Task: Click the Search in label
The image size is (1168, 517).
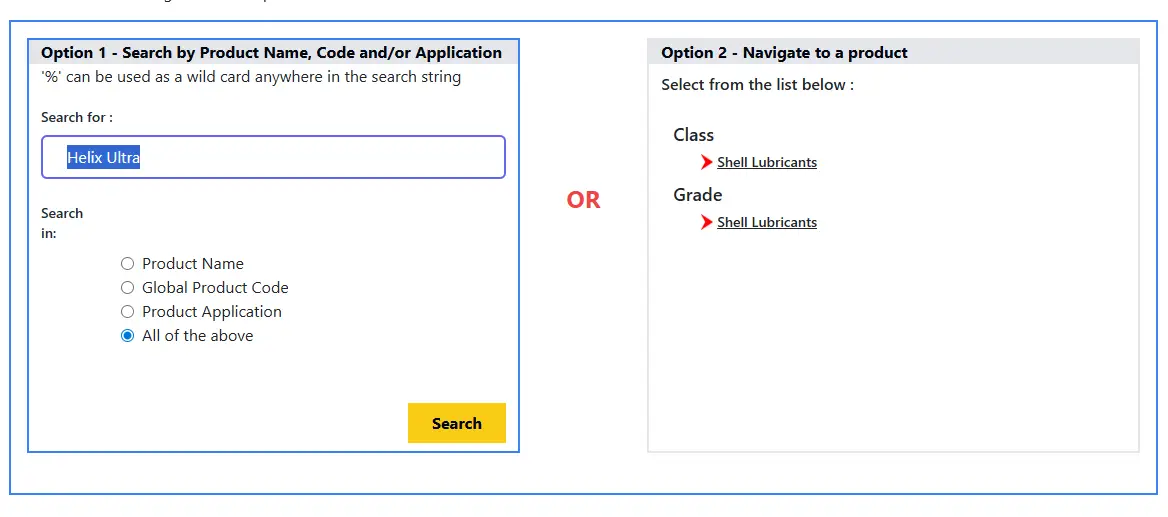Action: [62, 223]
